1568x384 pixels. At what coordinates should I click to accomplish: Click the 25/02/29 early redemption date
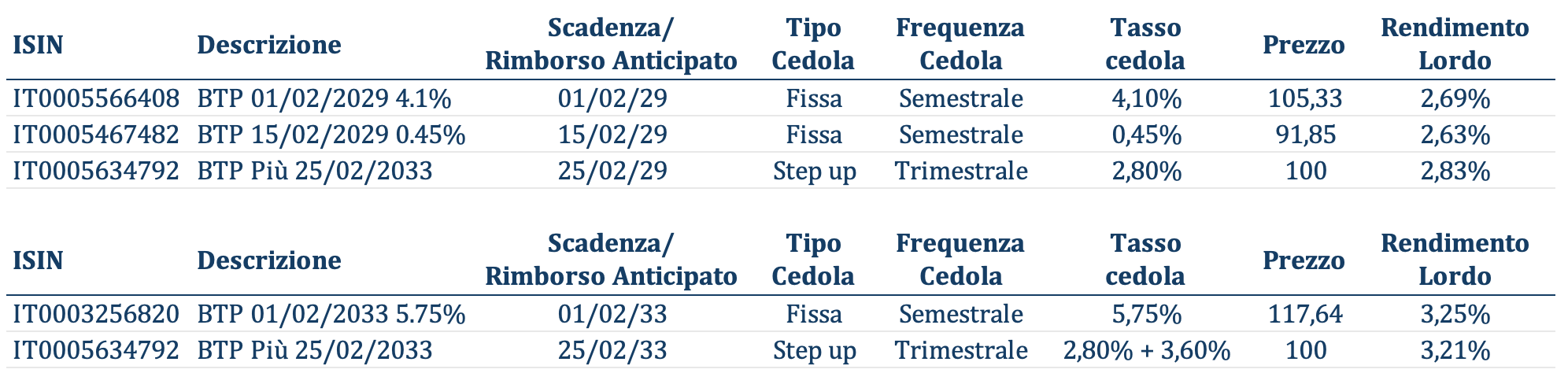612,172
